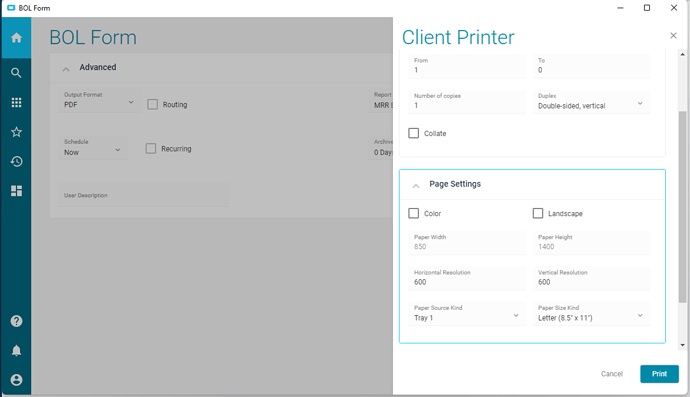This screenshot has height=397, width=690.
Task: Toggle the Recurring checkbox
Action: click(151, 148)
